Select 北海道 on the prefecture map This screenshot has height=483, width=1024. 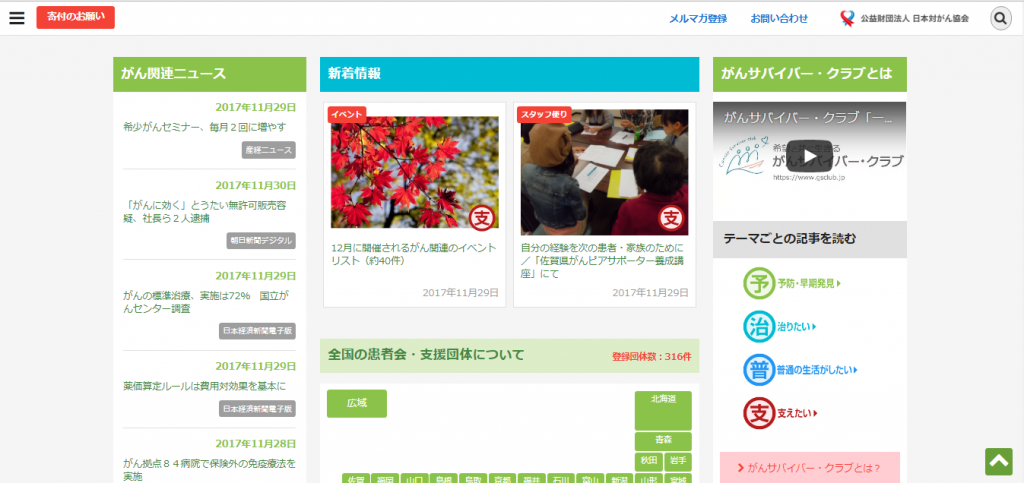point(663,410)
